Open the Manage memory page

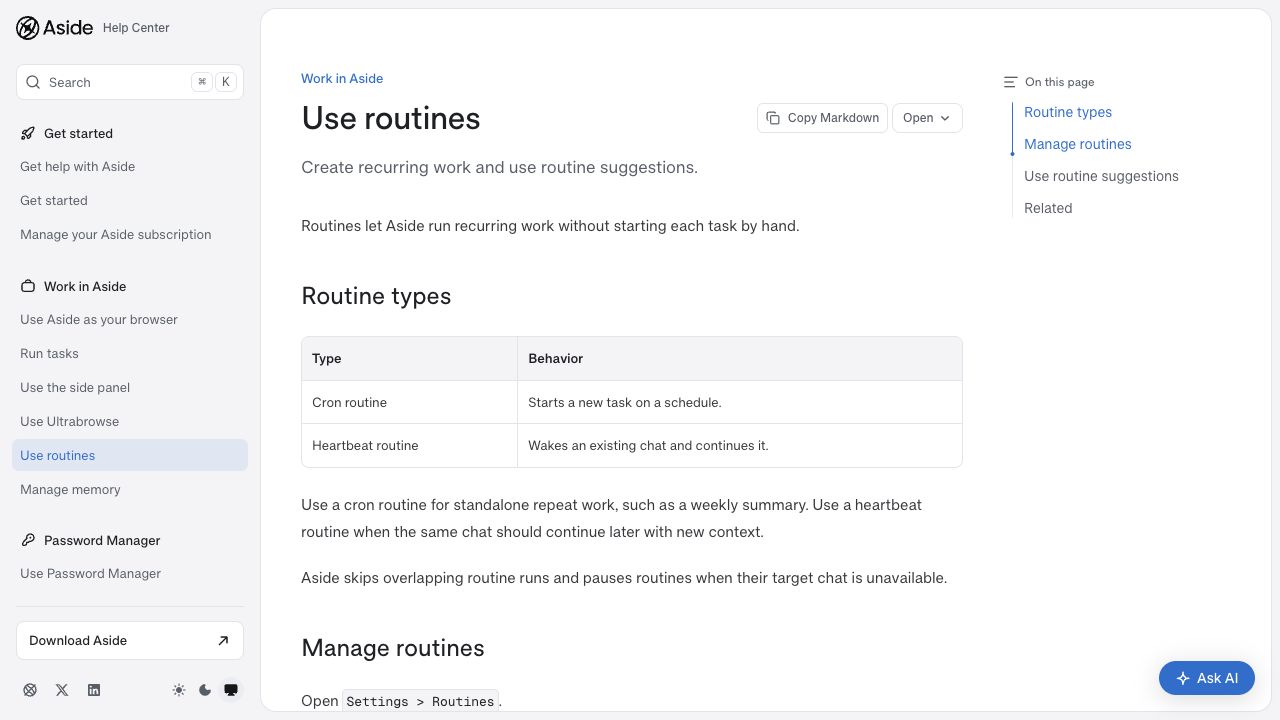pos(130,490)
